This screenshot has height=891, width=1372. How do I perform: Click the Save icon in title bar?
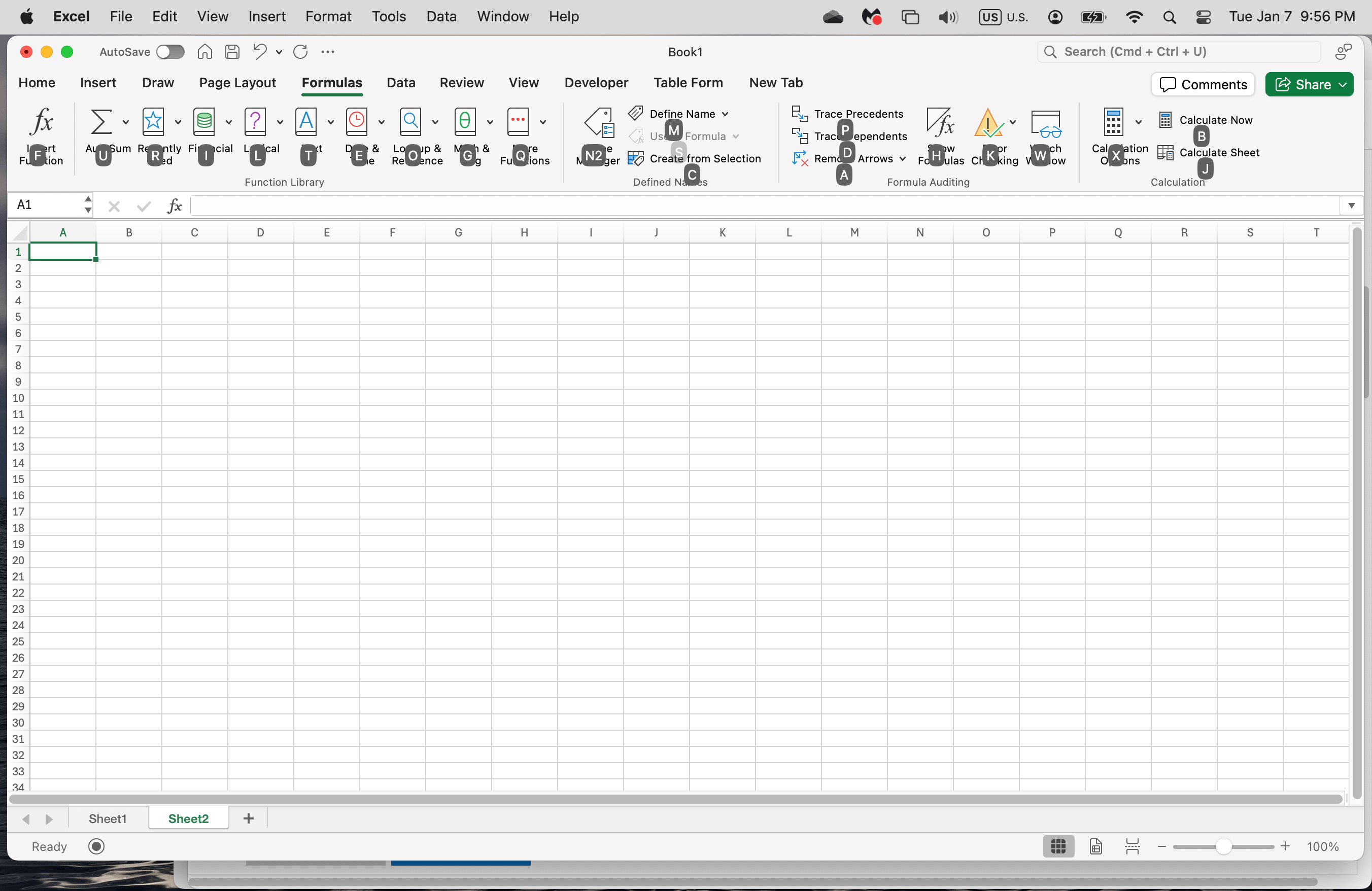(232, 52)
